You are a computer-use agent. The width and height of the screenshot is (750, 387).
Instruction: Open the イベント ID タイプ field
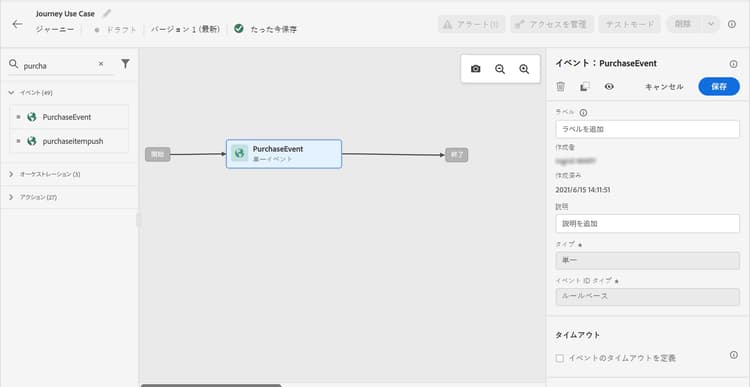[648, 297]
